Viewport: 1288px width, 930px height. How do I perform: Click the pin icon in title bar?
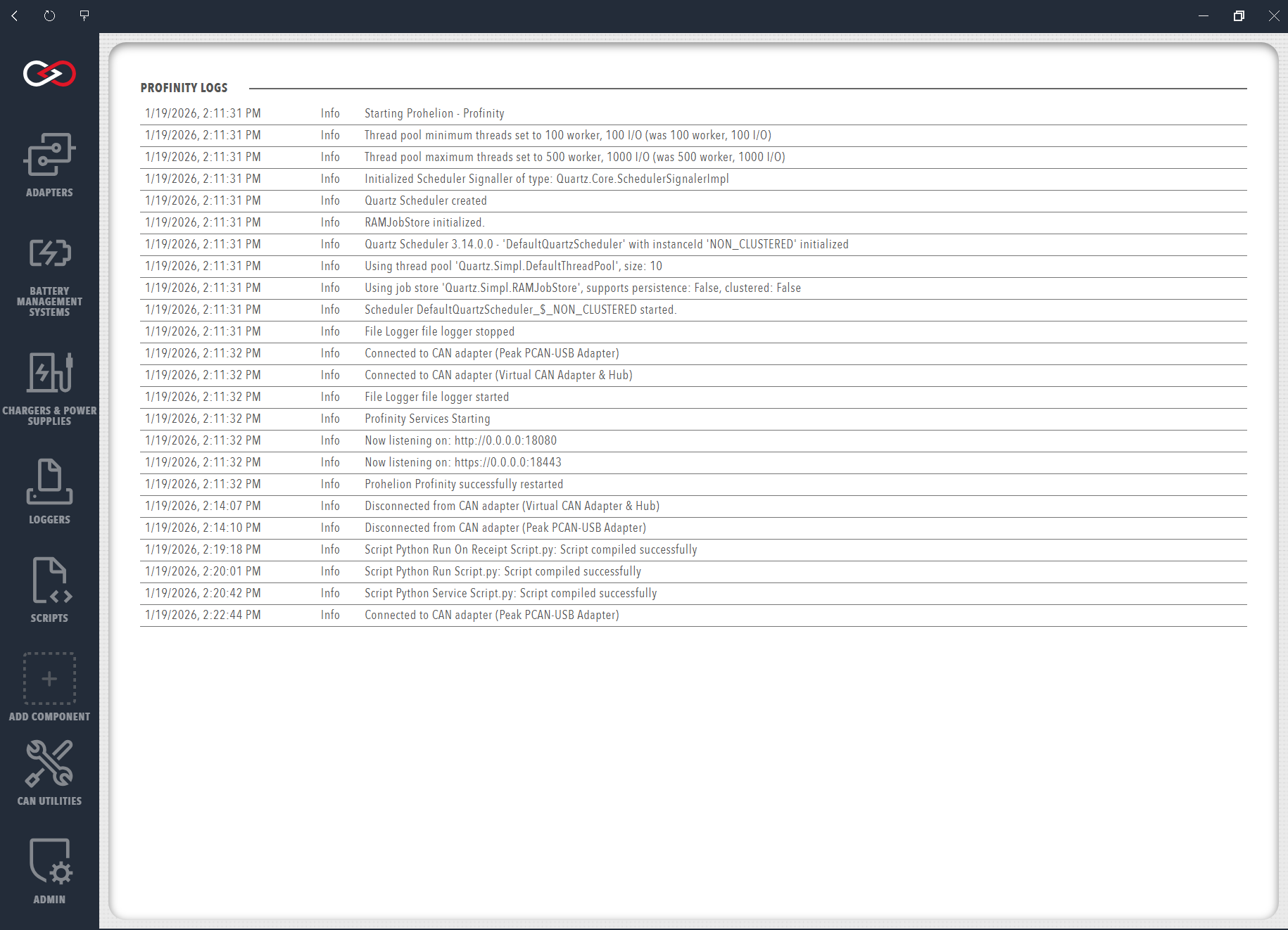(x=84, y=15)
